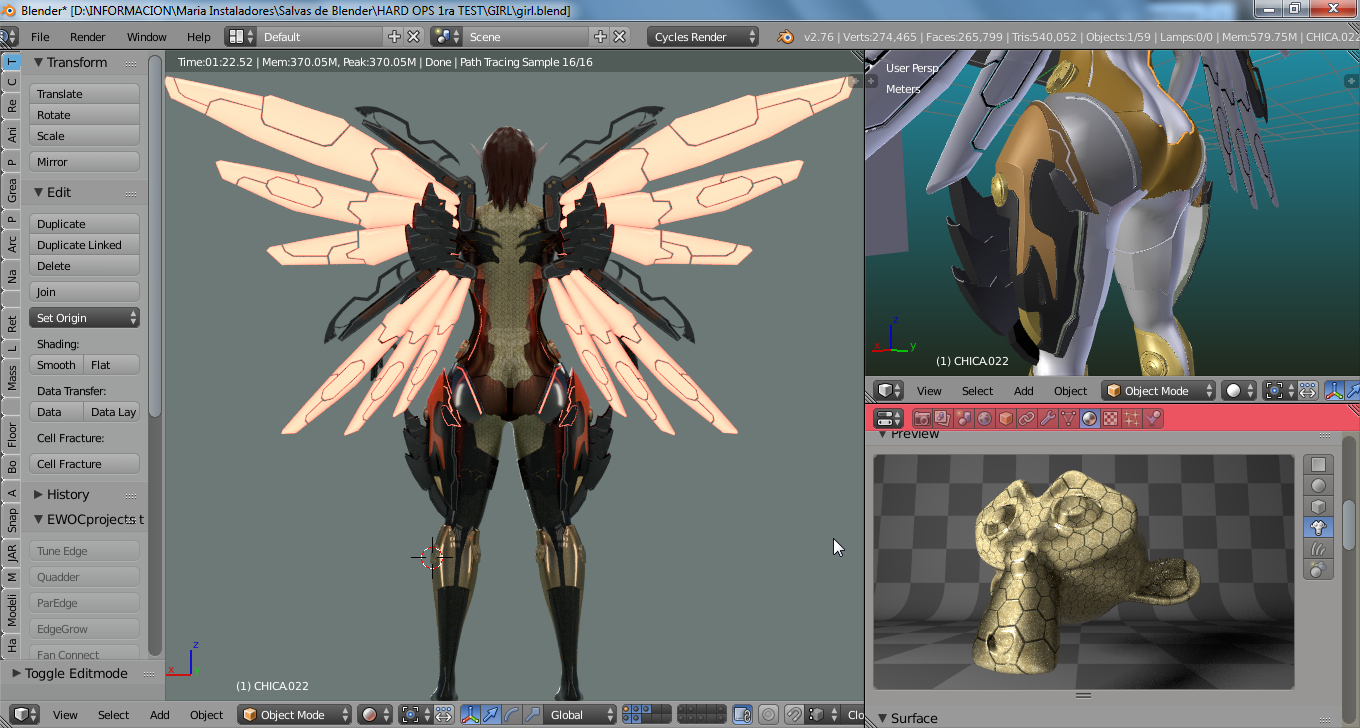Select translate manipulator in main viewport header
Screen dimensions: 1360x728
click(491, 715)
